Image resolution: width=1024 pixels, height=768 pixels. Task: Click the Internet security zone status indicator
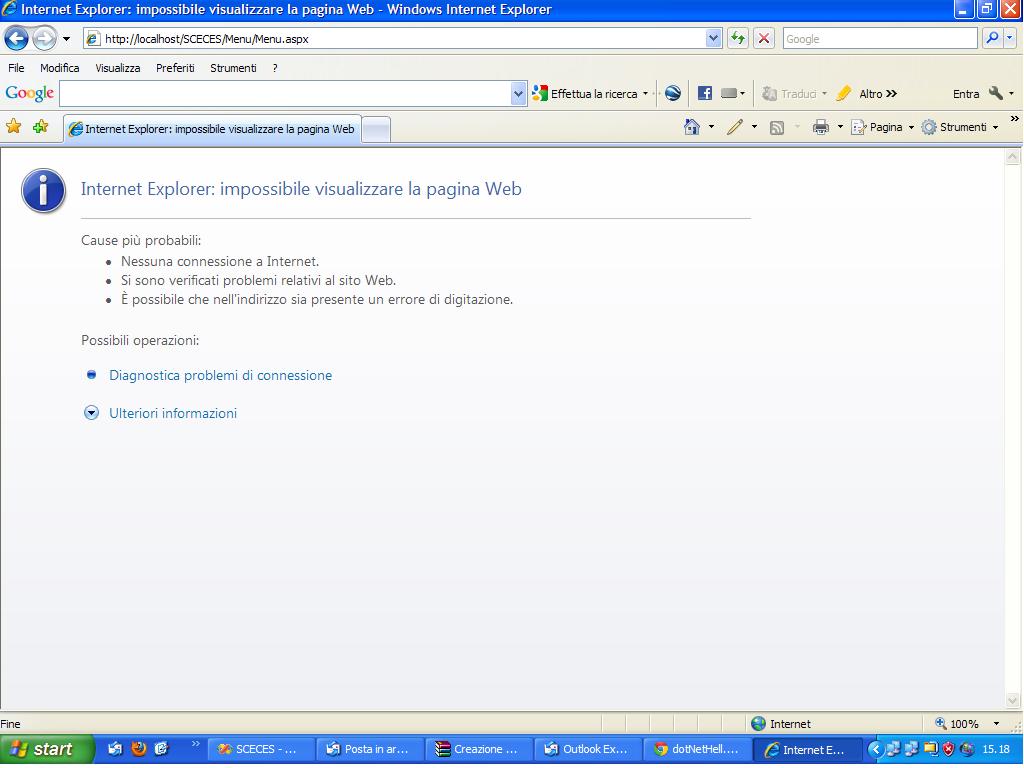point(781,724)
